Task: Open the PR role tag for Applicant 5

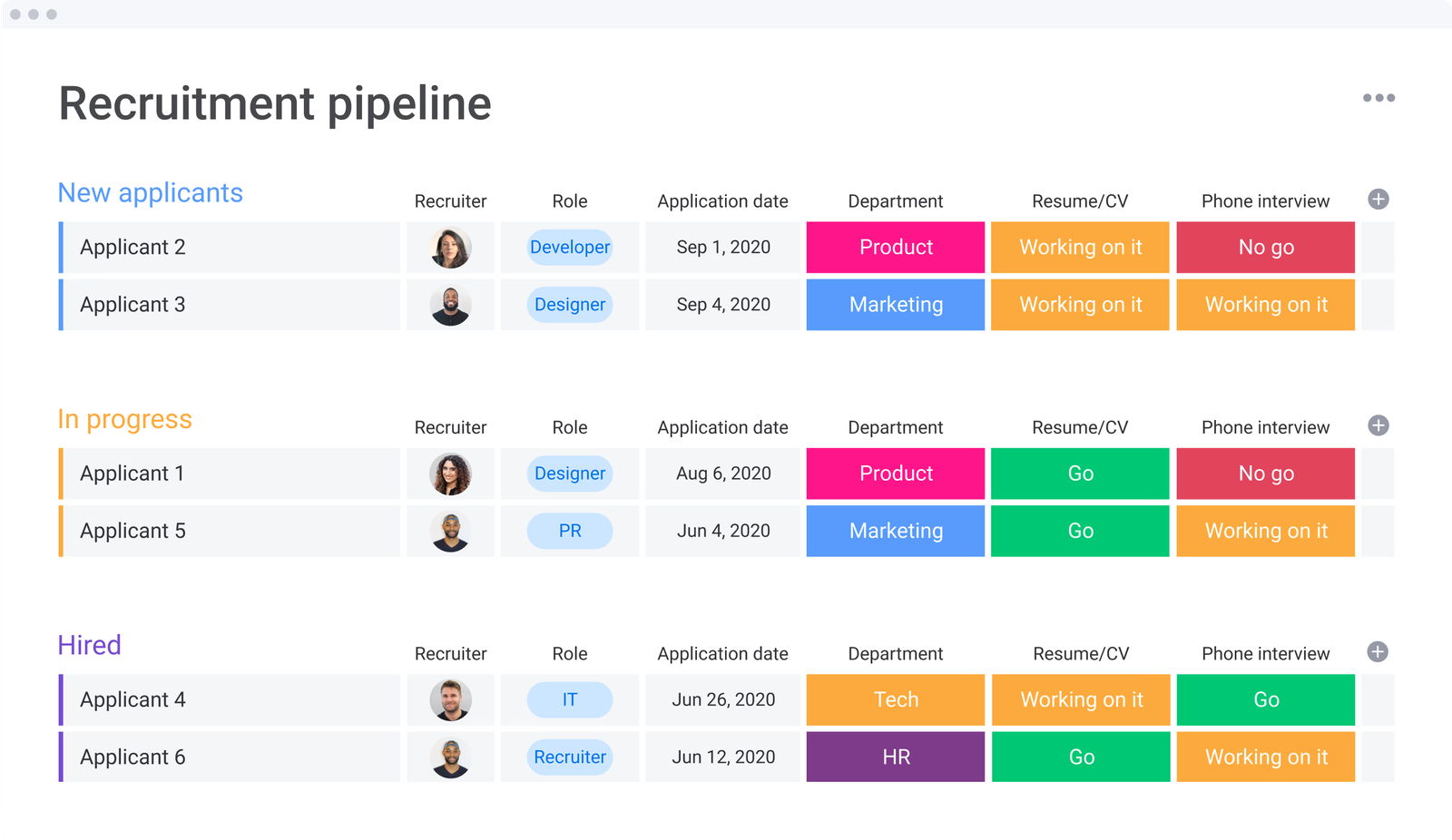Action: pos(569,531)
